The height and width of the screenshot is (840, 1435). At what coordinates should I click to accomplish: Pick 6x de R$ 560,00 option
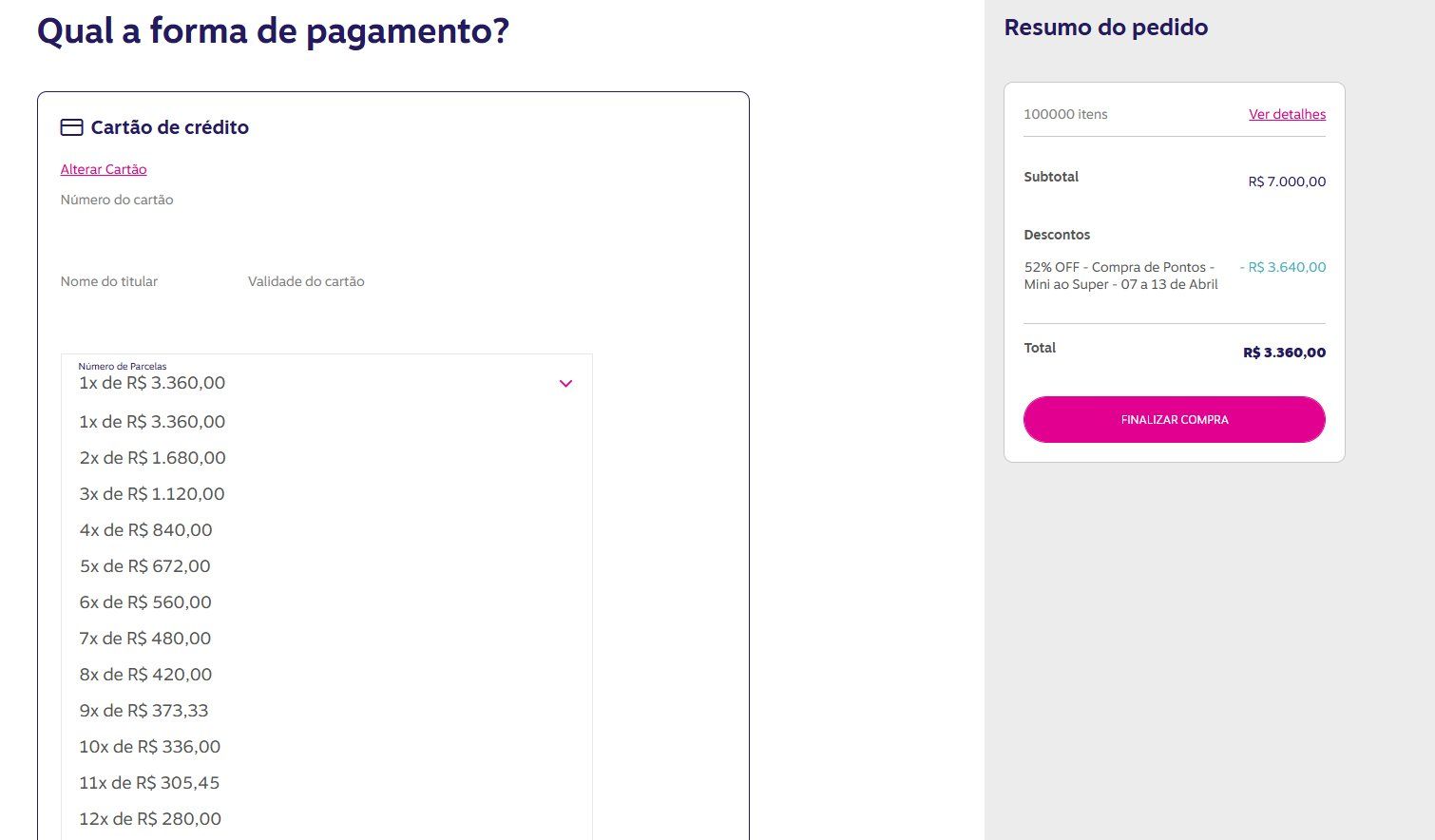point(327,602)
